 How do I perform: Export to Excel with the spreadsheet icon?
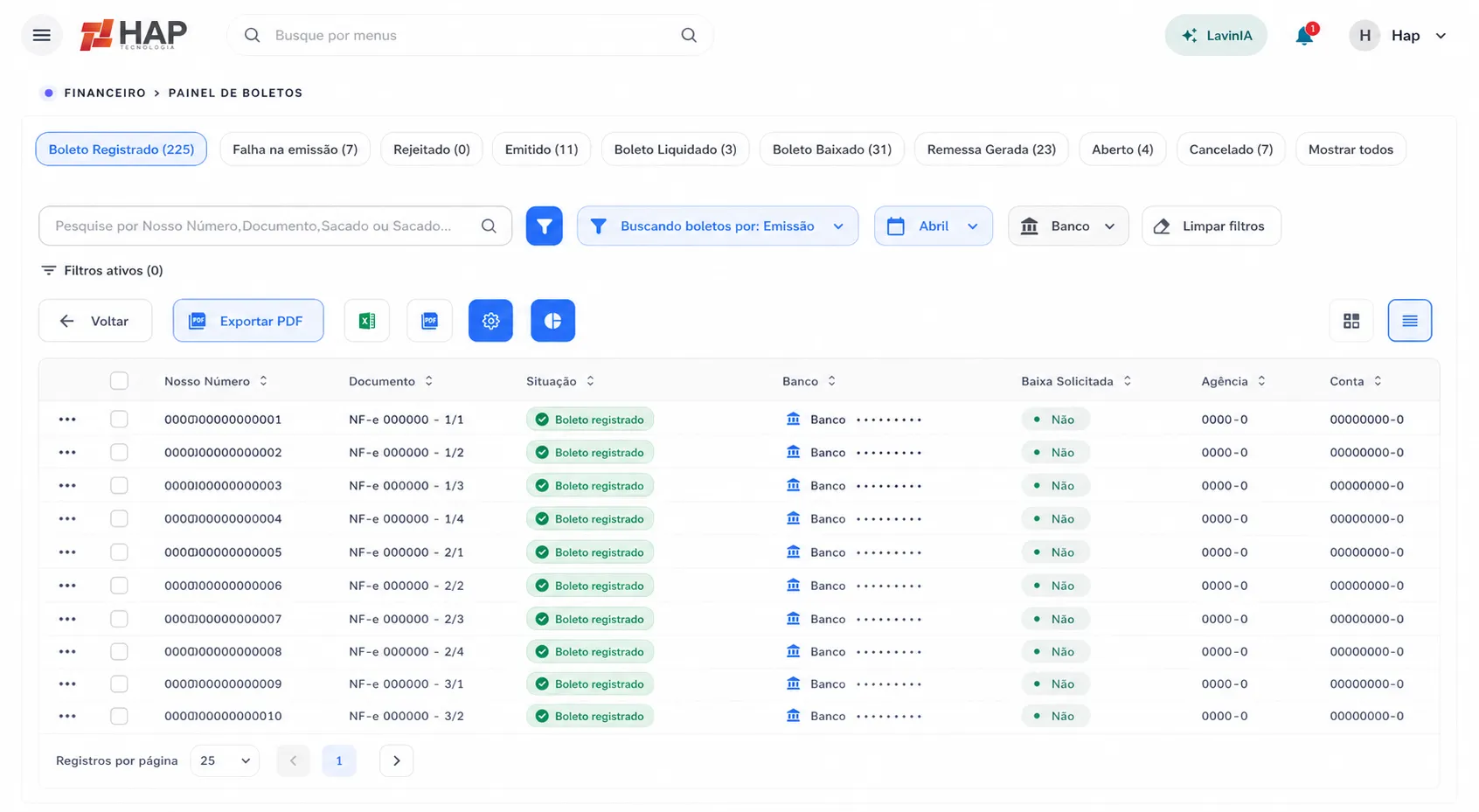pos(367,321)
